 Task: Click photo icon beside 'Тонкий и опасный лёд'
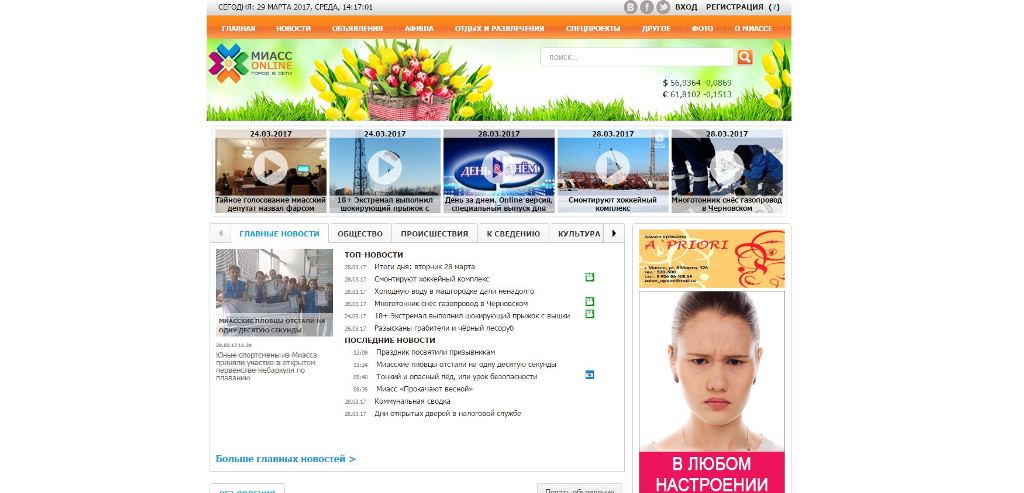(x=590, y=375)
